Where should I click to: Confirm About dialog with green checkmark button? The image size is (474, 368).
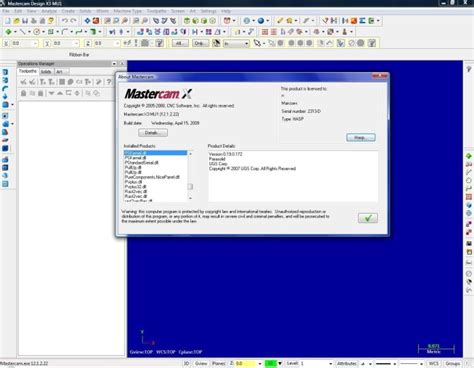click(x=368, y=218)
